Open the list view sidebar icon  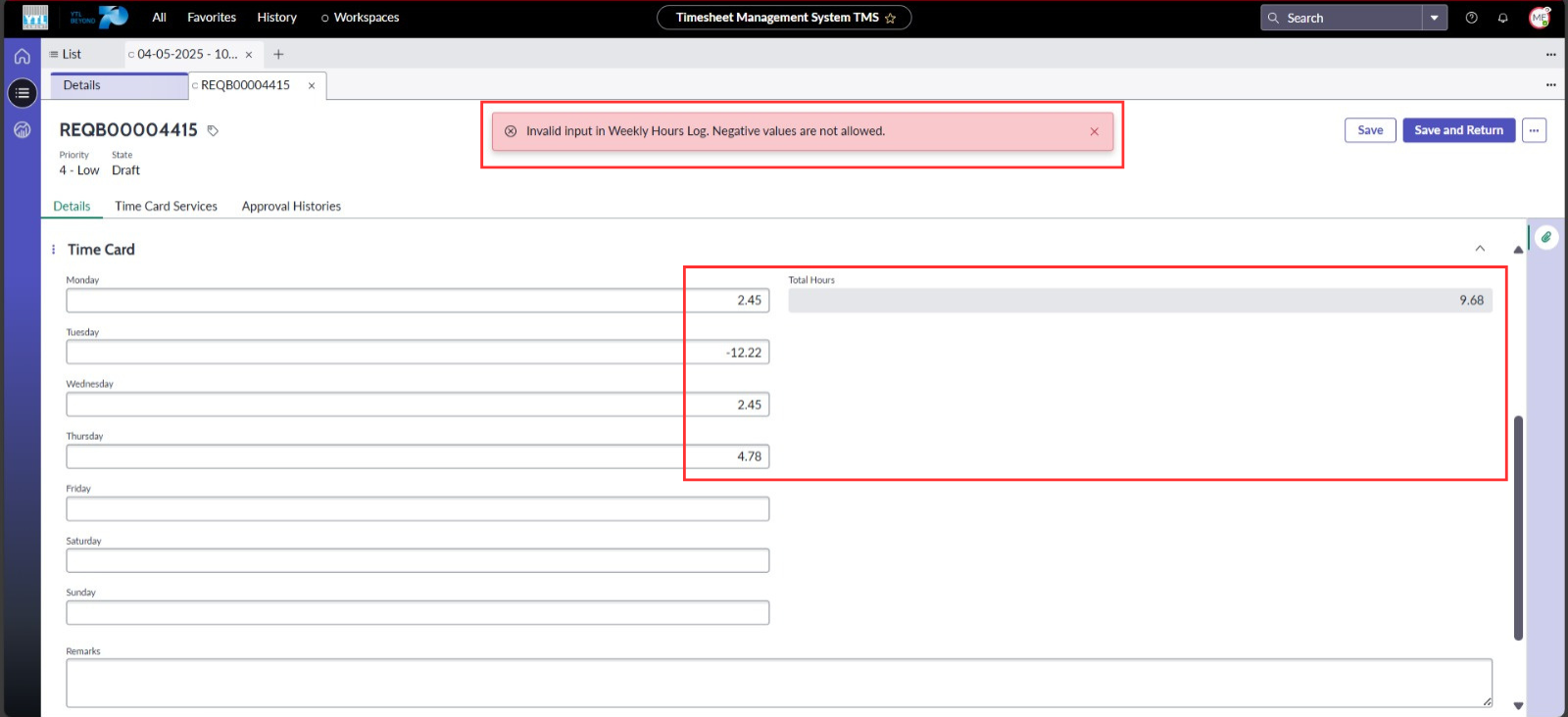click(x=22, y=93)
